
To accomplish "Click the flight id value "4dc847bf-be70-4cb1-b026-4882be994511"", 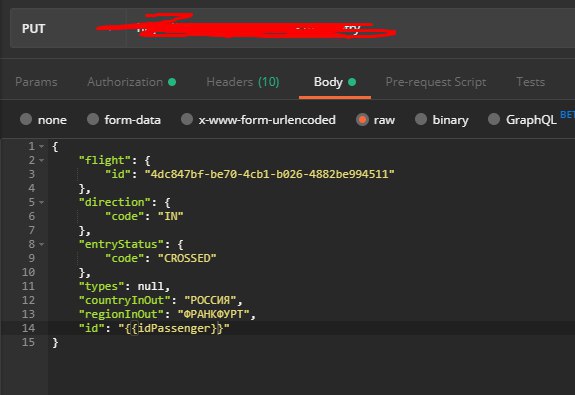I will pyautogui.click(x=270, y=174).
